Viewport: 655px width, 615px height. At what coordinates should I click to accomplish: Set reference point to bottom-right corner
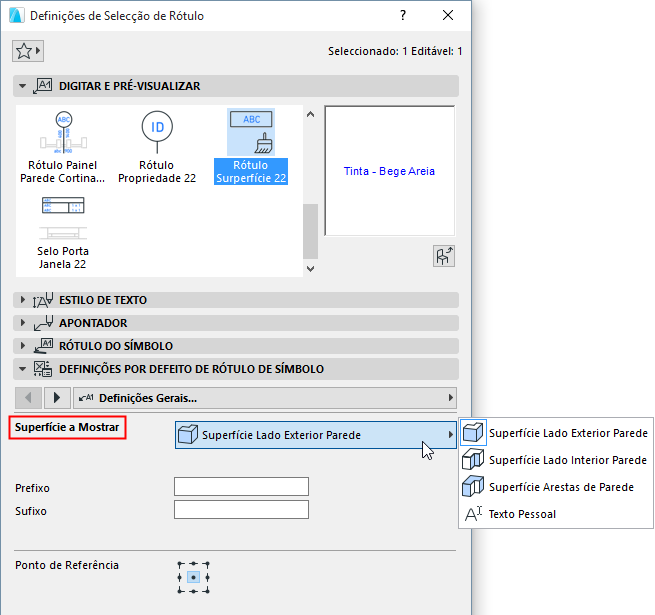207,591
